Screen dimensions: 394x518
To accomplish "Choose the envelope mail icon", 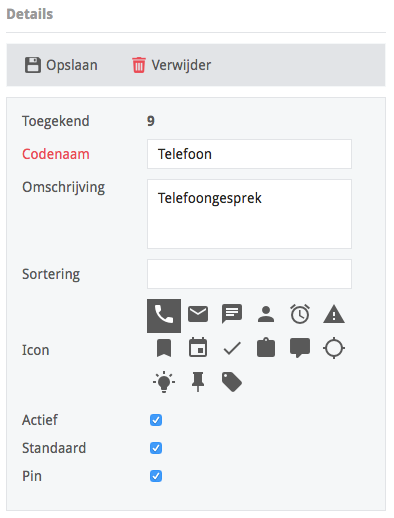I will tap(198, 314).
